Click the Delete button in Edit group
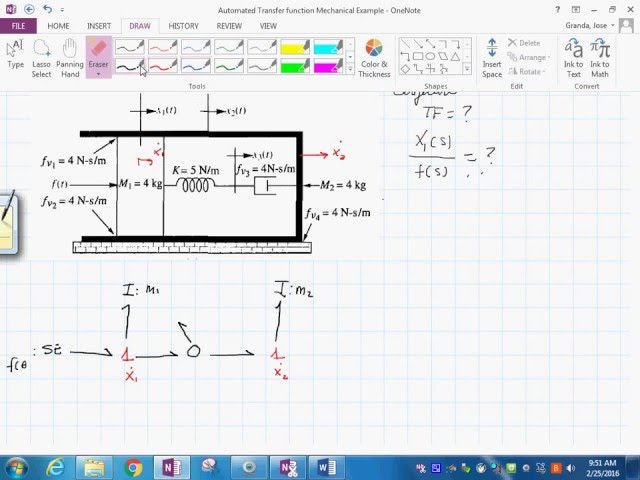 [x=524, y=43]
